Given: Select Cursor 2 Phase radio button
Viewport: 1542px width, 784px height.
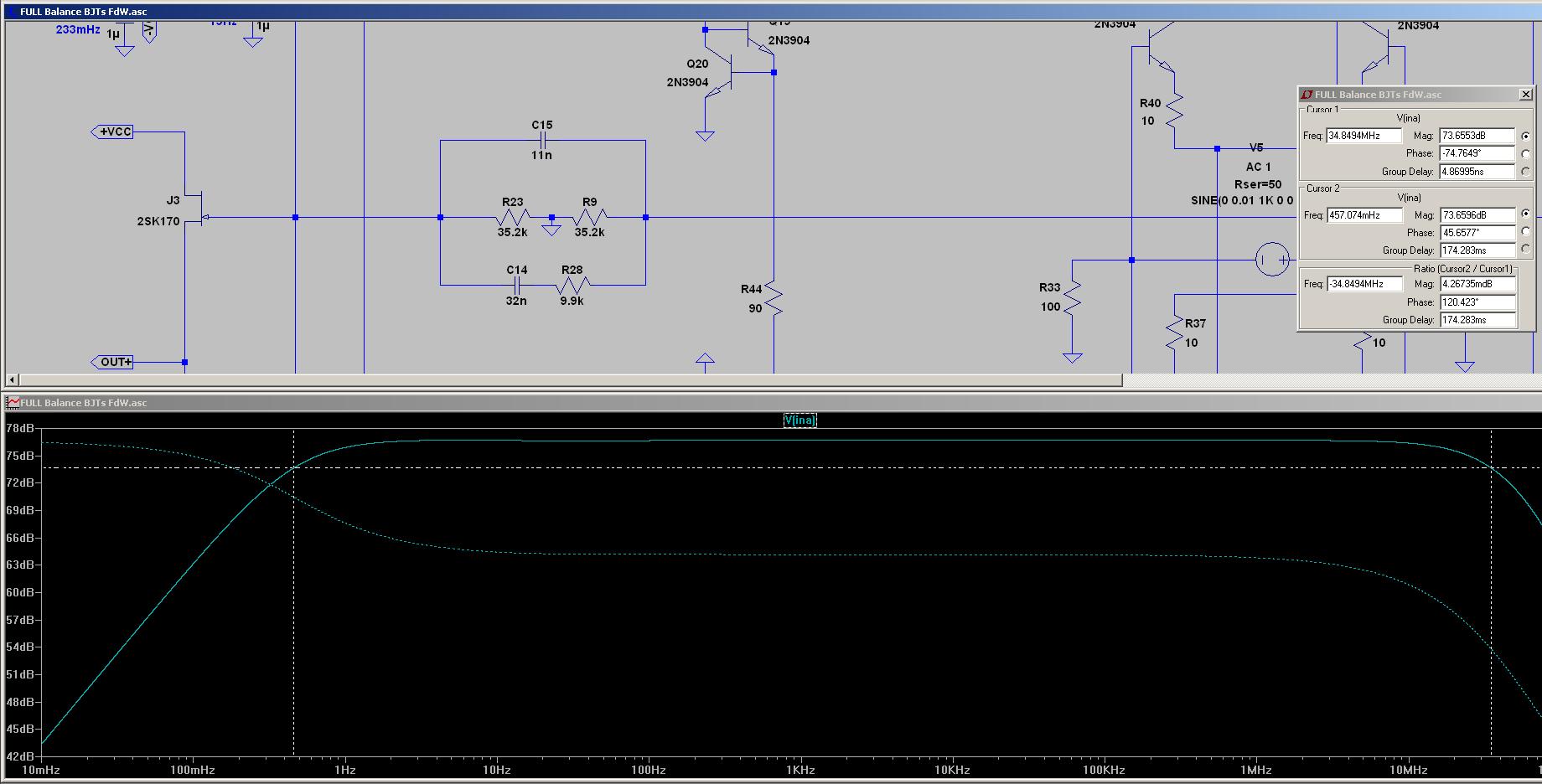Looking at the screenshot, I should pyautogui.click(x=1525, y=232).
